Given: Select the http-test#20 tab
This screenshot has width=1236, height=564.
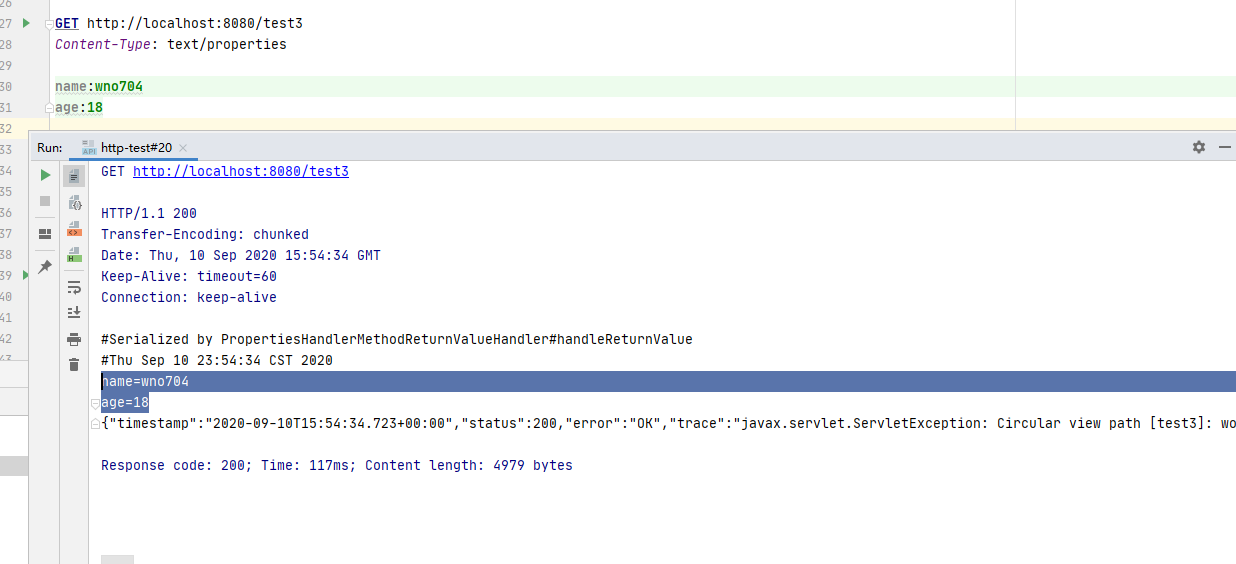Looking at the screenshot, I should coord(136,148).
